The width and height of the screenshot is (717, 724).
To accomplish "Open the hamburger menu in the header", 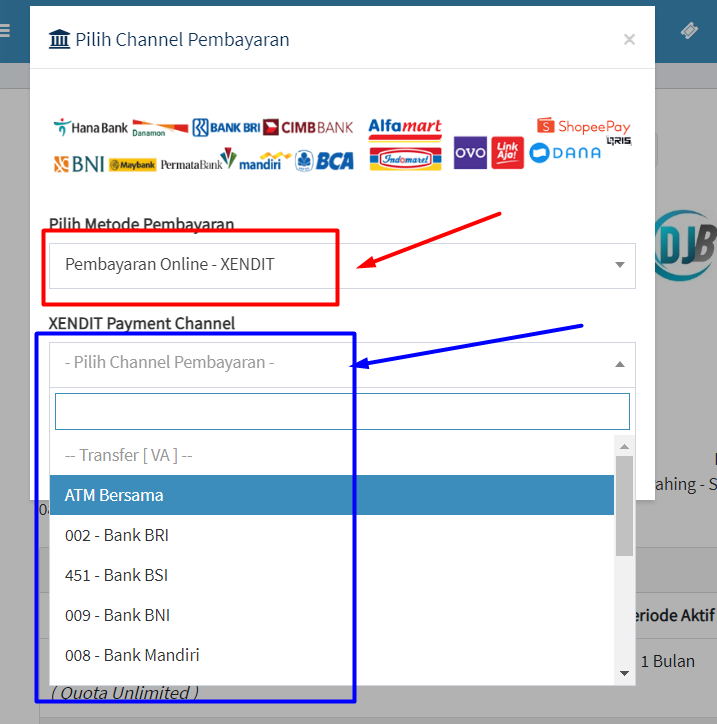I will tap(5, 30).
